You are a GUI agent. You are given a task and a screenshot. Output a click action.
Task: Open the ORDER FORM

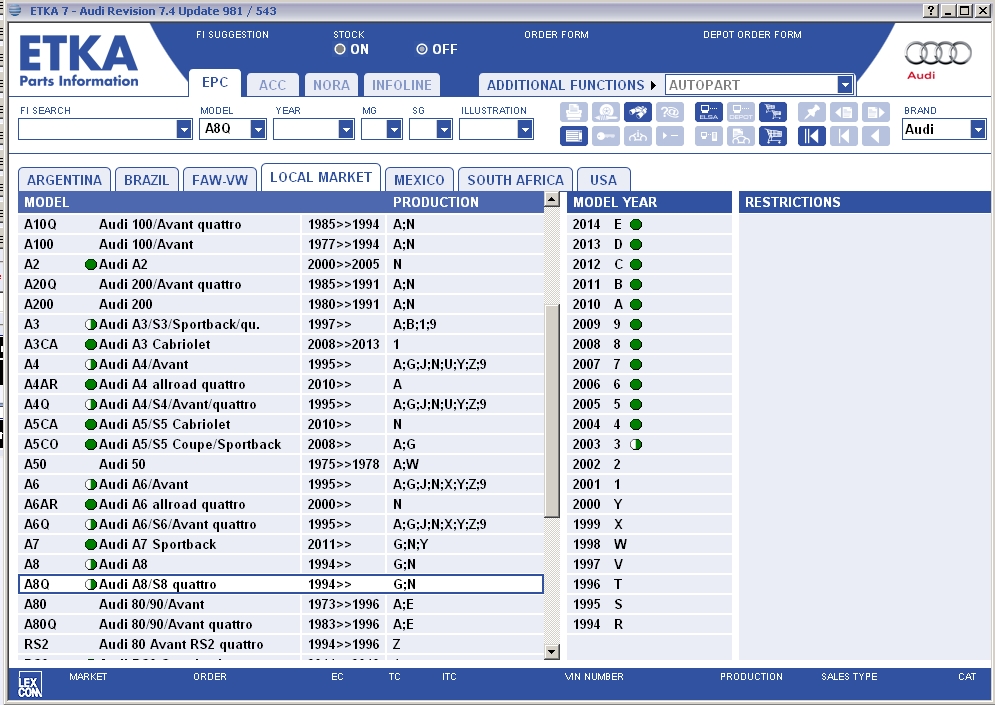click(557, 34)
